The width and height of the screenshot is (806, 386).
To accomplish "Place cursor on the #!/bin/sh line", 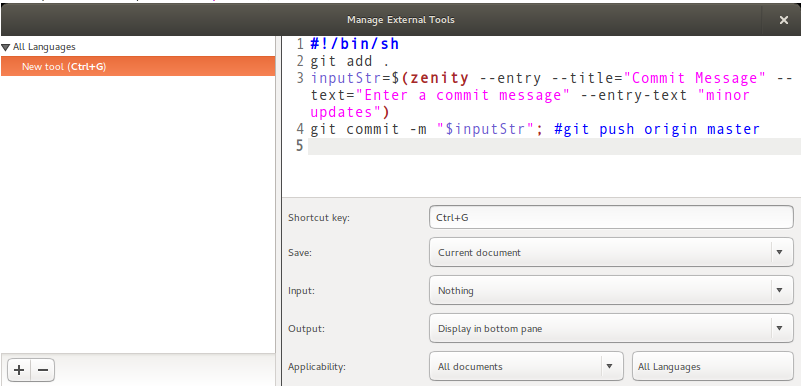I will pos(355,44).
